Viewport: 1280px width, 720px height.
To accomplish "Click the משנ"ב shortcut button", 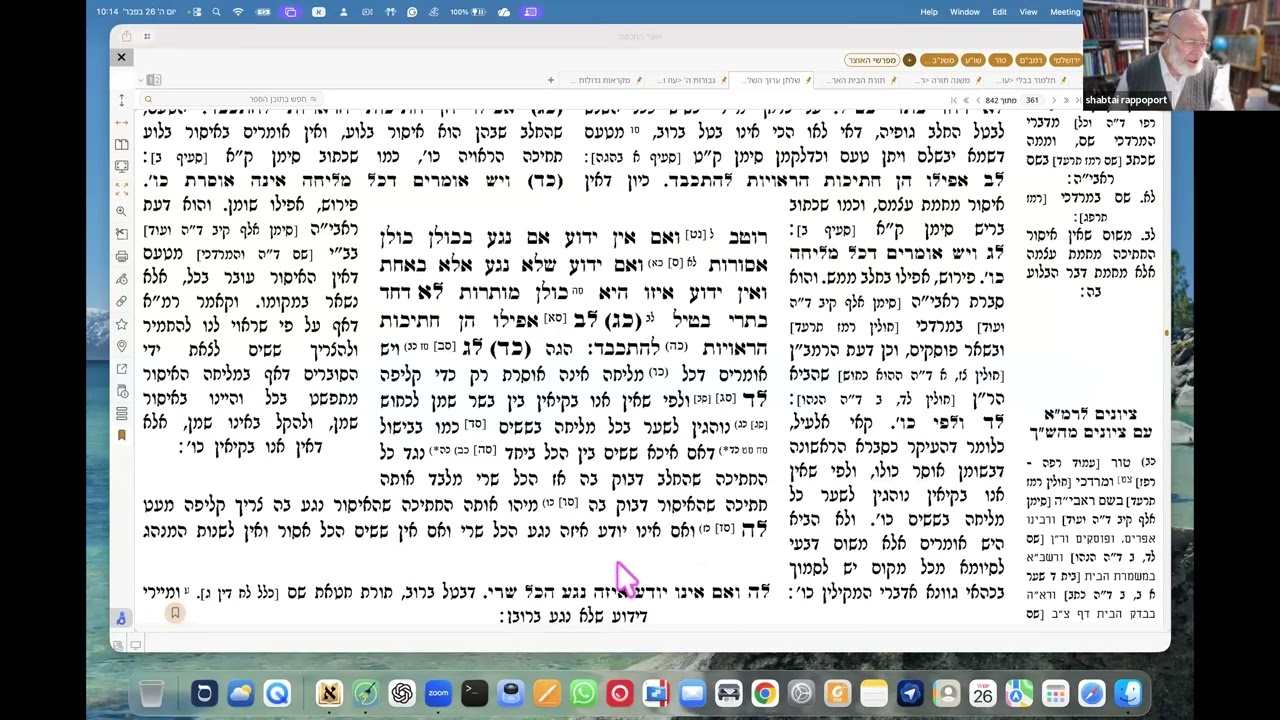I will coord(939,60).
